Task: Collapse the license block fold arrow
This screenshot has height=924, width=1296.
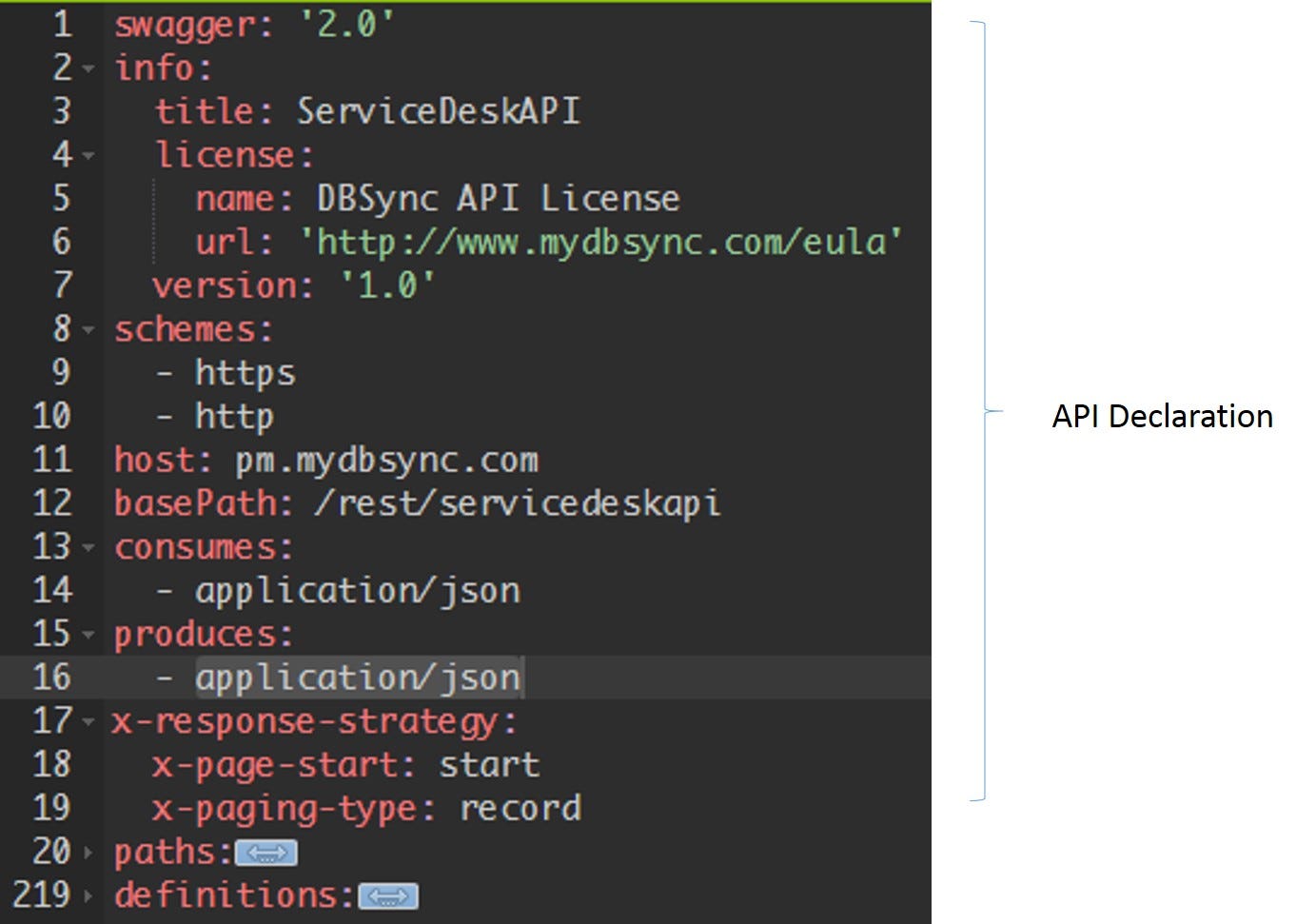Action: [x=88, y=156]
